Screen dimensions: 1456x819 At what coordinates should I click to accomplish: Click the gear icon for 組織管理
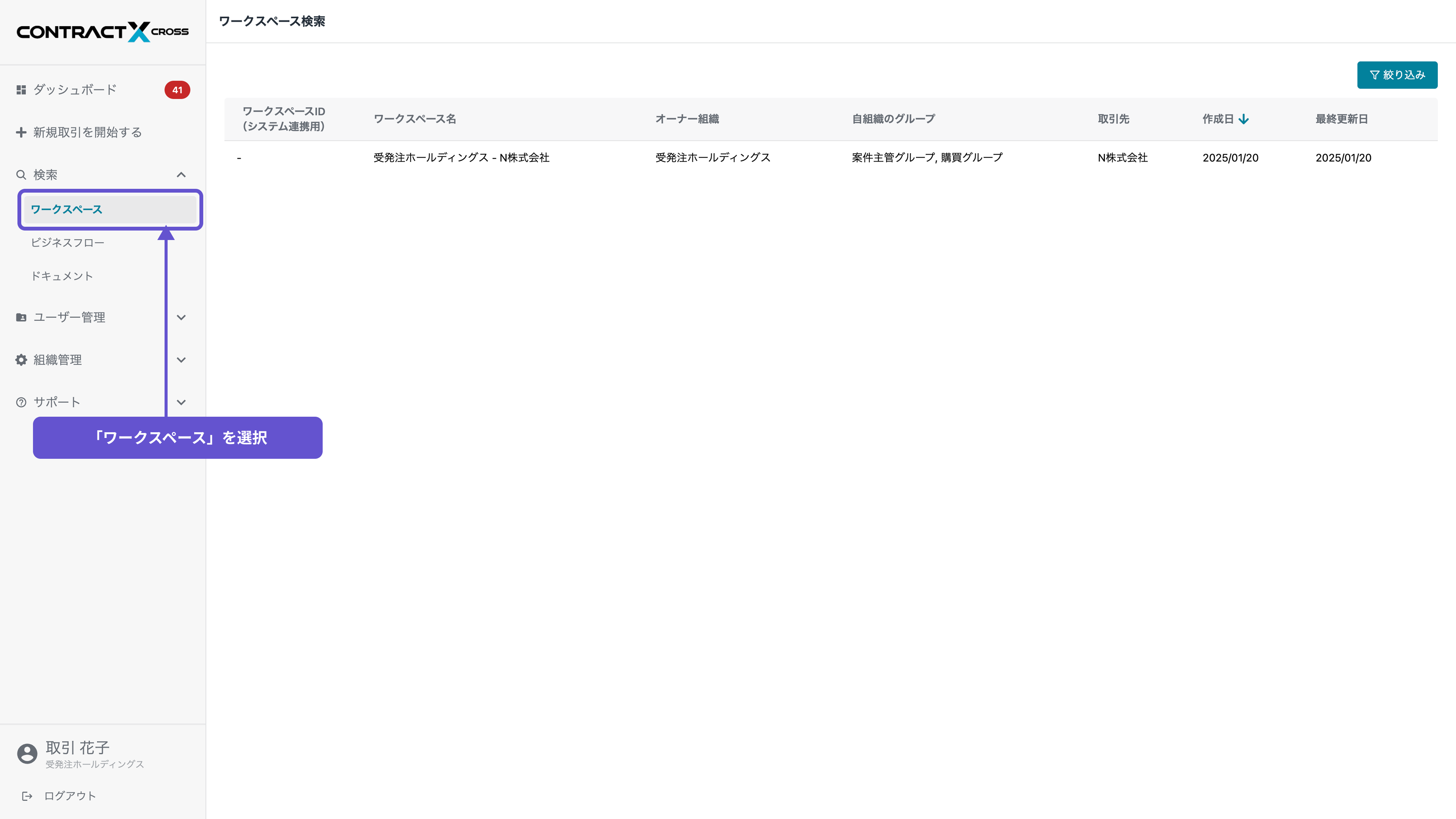[20, 359]
